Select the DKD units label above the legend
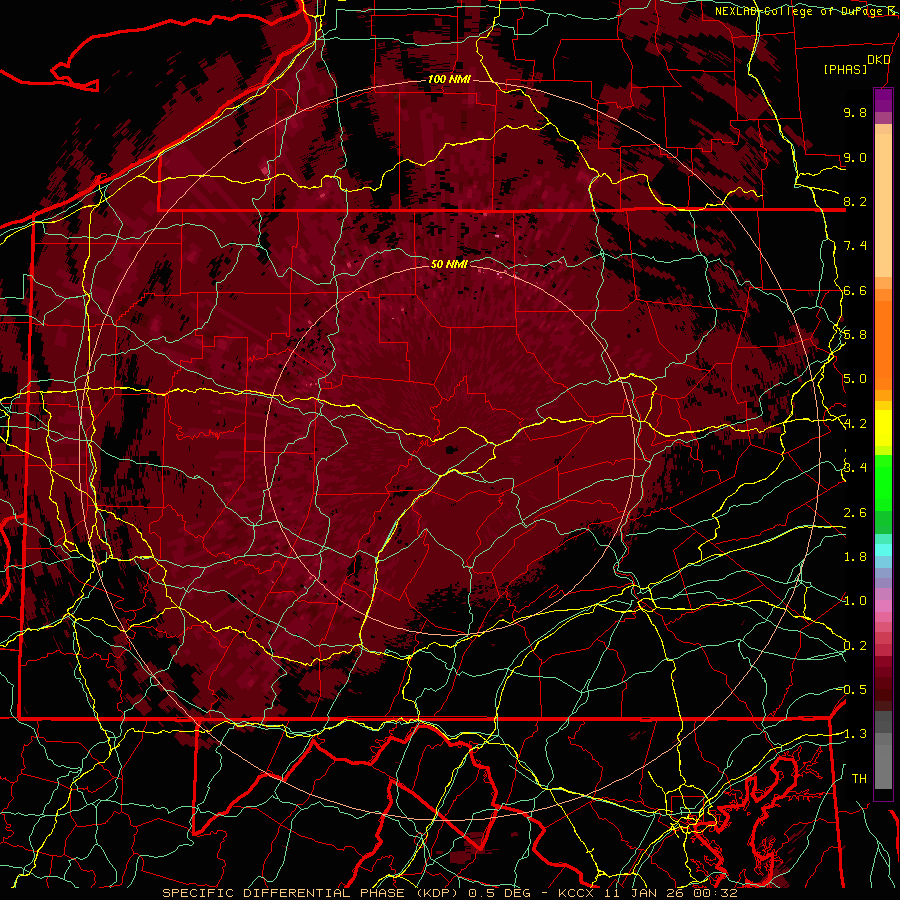The image size is (900, 900). [x=878, y=60]
